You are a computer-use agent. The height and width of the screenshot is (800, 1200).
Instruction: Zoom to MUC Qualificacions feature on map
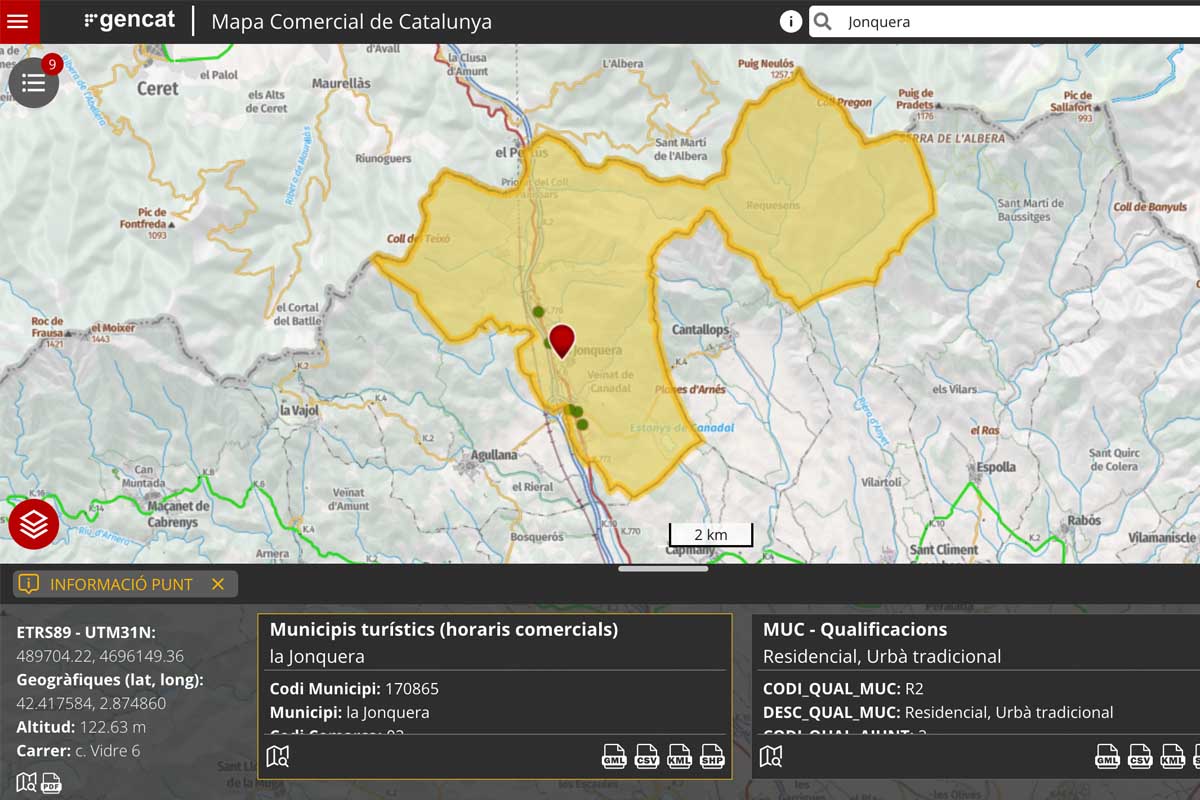point(770,756)
